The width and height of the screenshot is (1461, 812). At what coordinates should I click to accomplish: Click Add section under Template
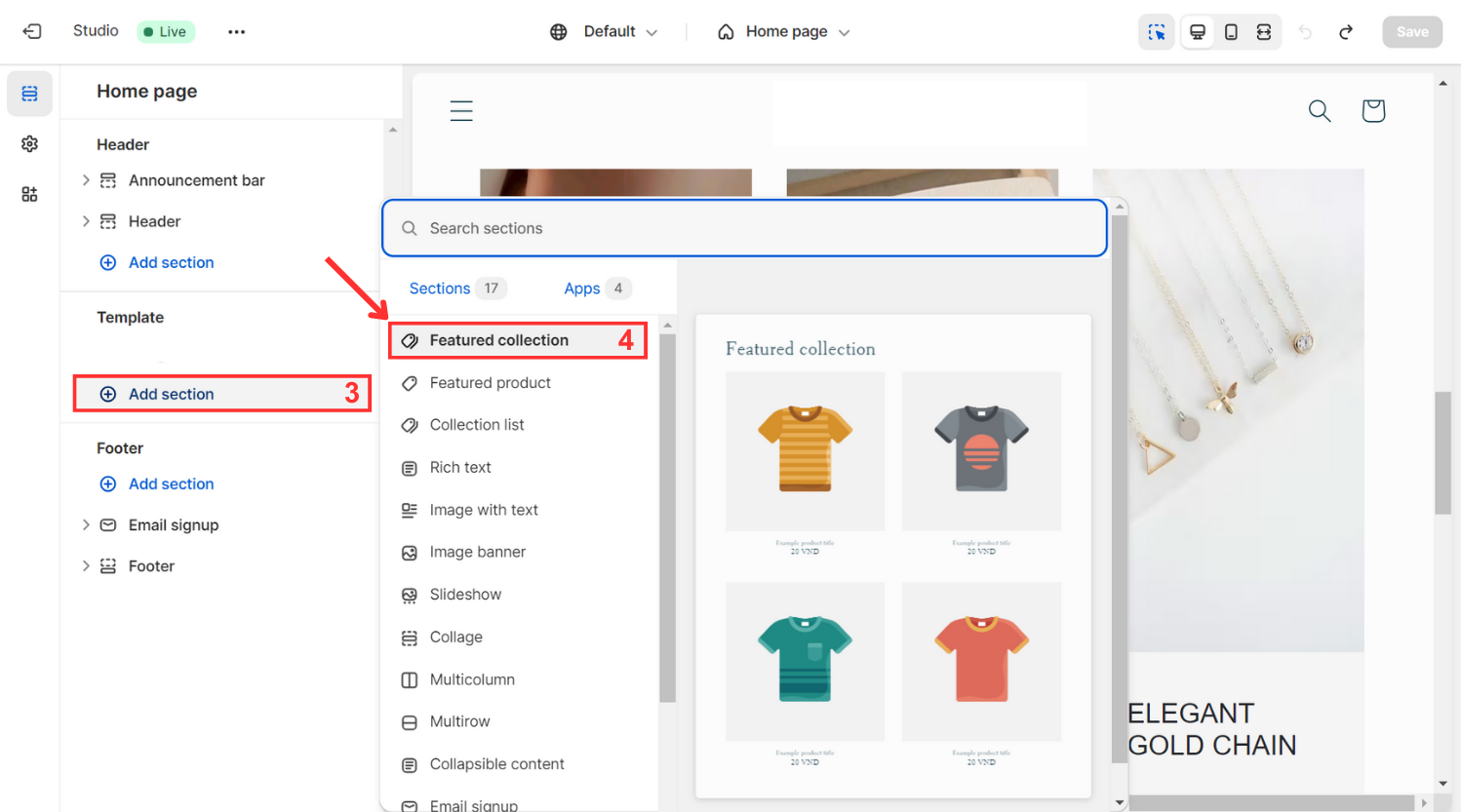(222, 394)
